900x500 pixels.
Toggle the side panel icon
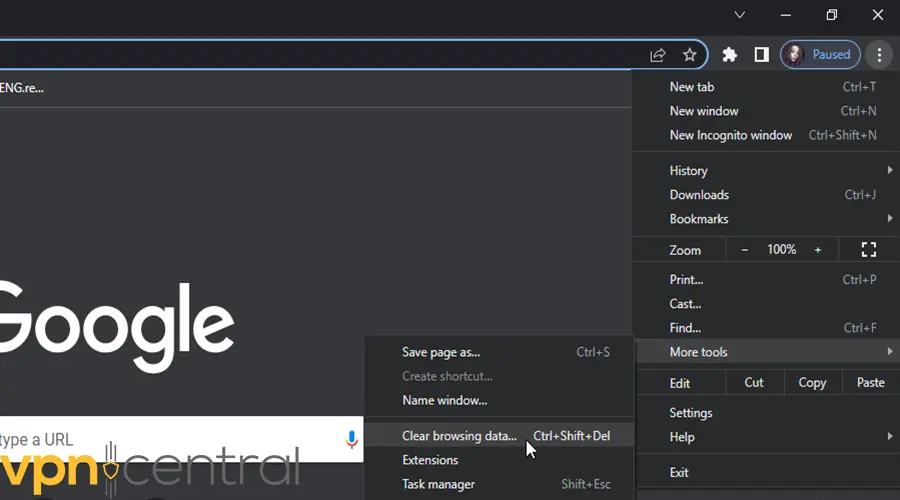762,55
